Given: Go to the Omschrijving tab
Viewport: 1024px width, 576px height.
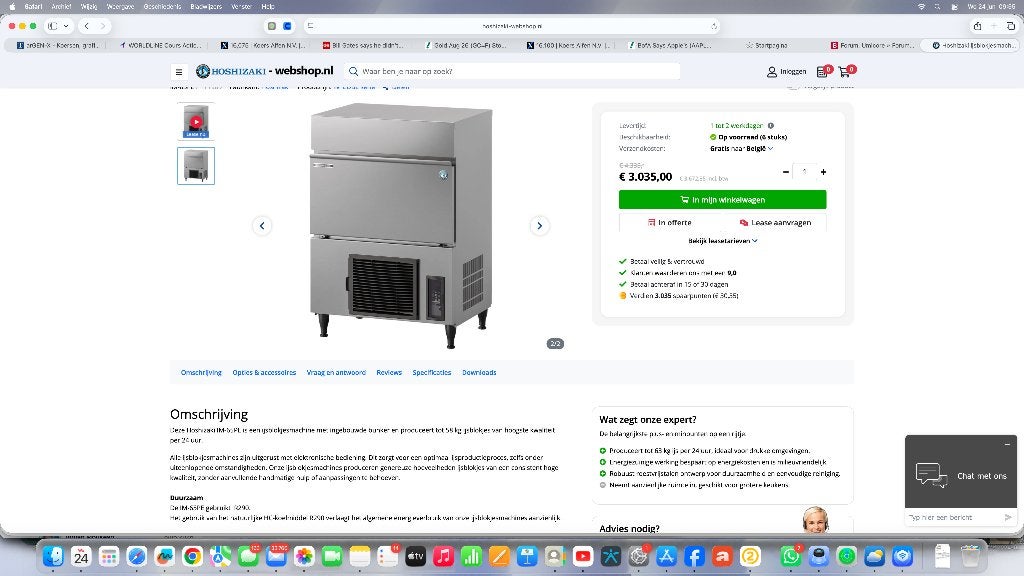Looking at the screenshot, I should click(201, 373).
